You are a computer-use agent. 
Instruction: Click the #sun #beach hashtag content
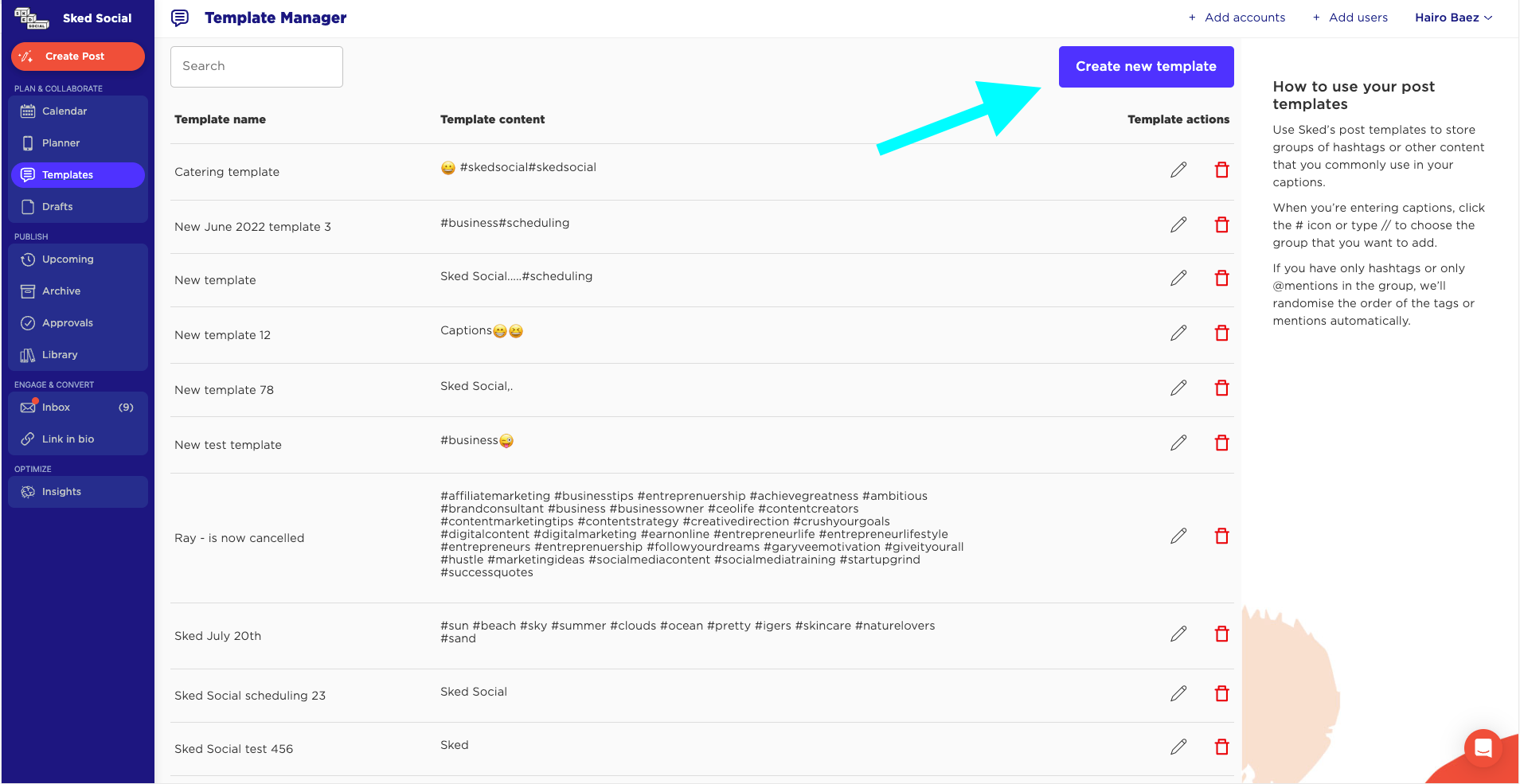(687, 632)
